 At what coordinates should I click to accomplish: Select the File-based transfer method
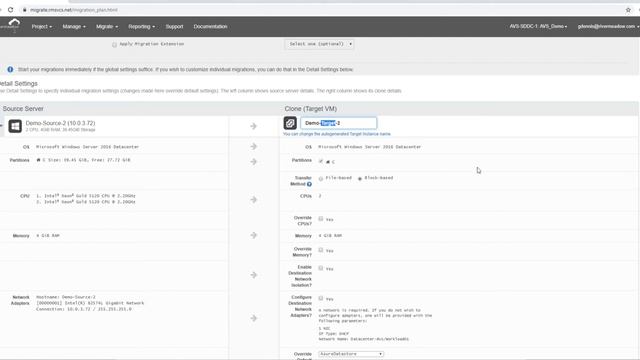pyautogui.click(x=321, y=178)
